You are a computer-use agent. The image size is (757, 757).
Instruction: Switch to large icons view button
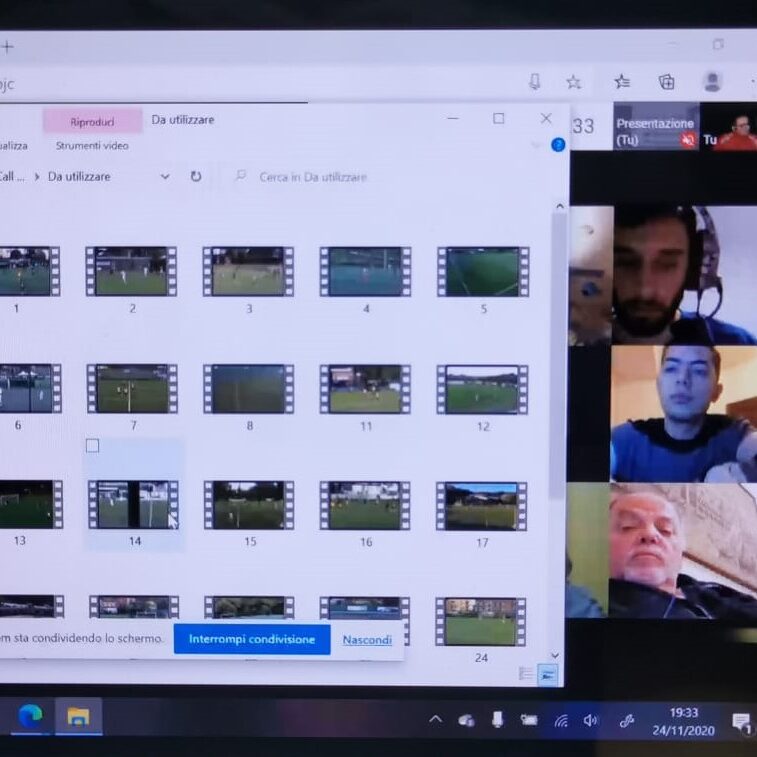(x=547, y=674)
